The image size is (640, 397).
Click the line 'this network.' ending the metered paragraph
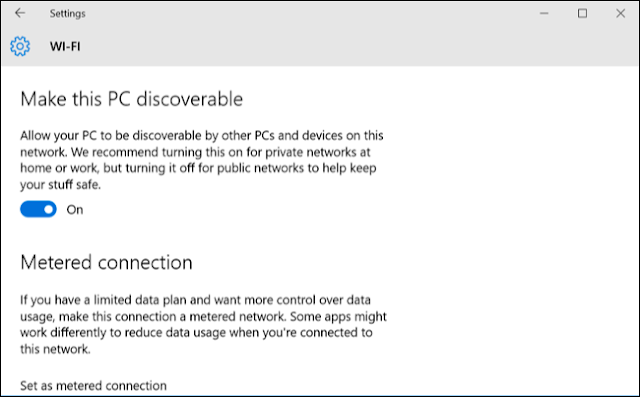coord(55,349)
